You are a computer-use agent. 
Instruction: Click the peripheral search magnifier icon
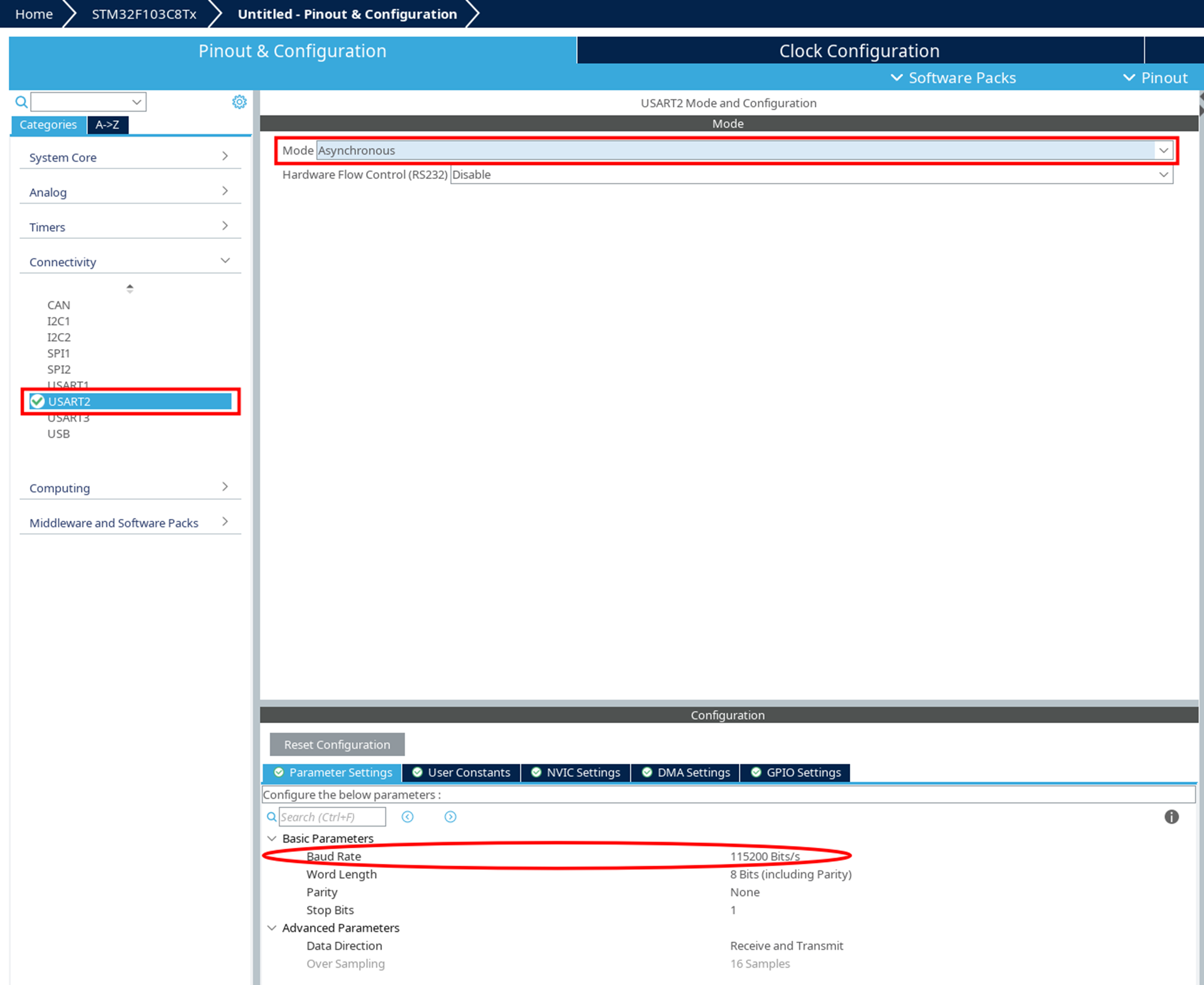point(21,102)
